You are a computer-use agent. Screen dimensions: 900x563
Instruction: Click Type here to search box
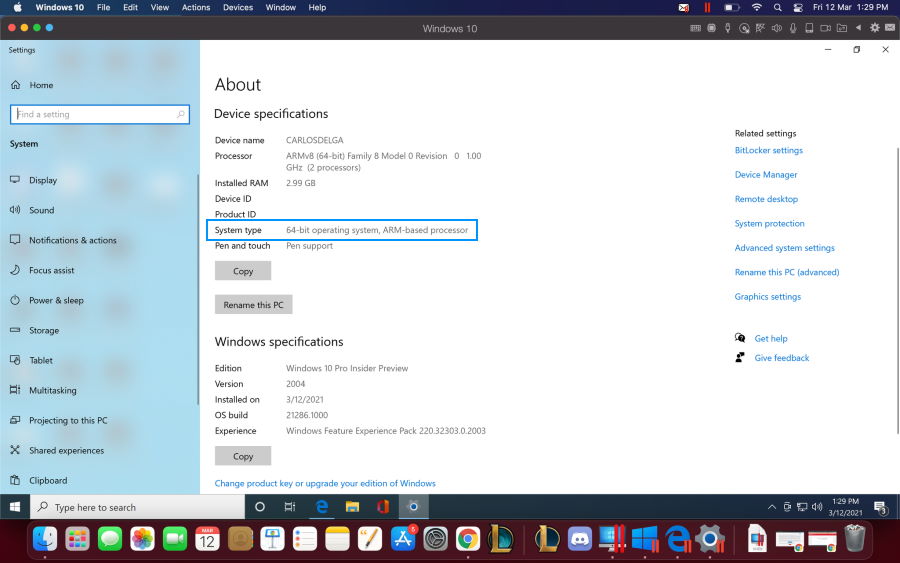(137, 507)
